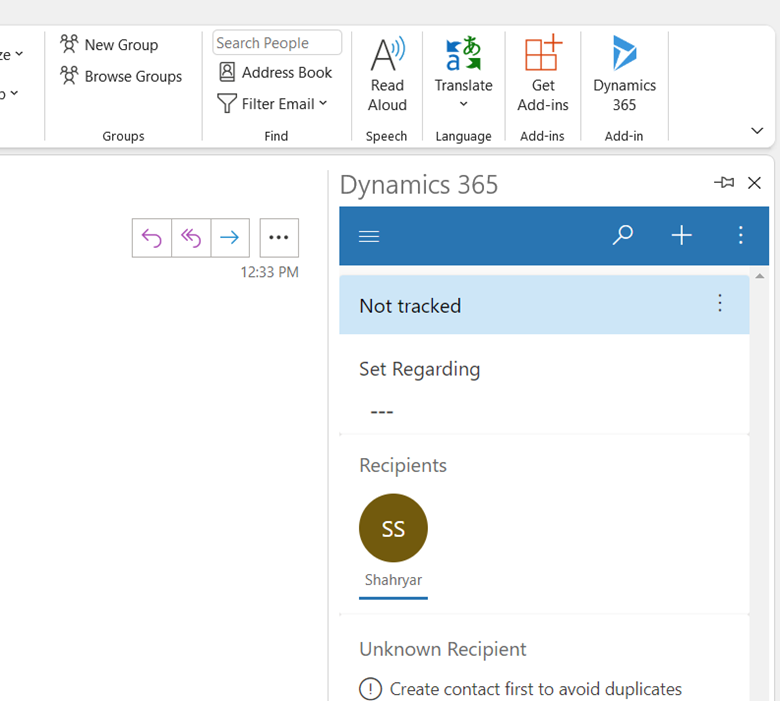Click the scrollbar up arrow in pane

point(760,276)
